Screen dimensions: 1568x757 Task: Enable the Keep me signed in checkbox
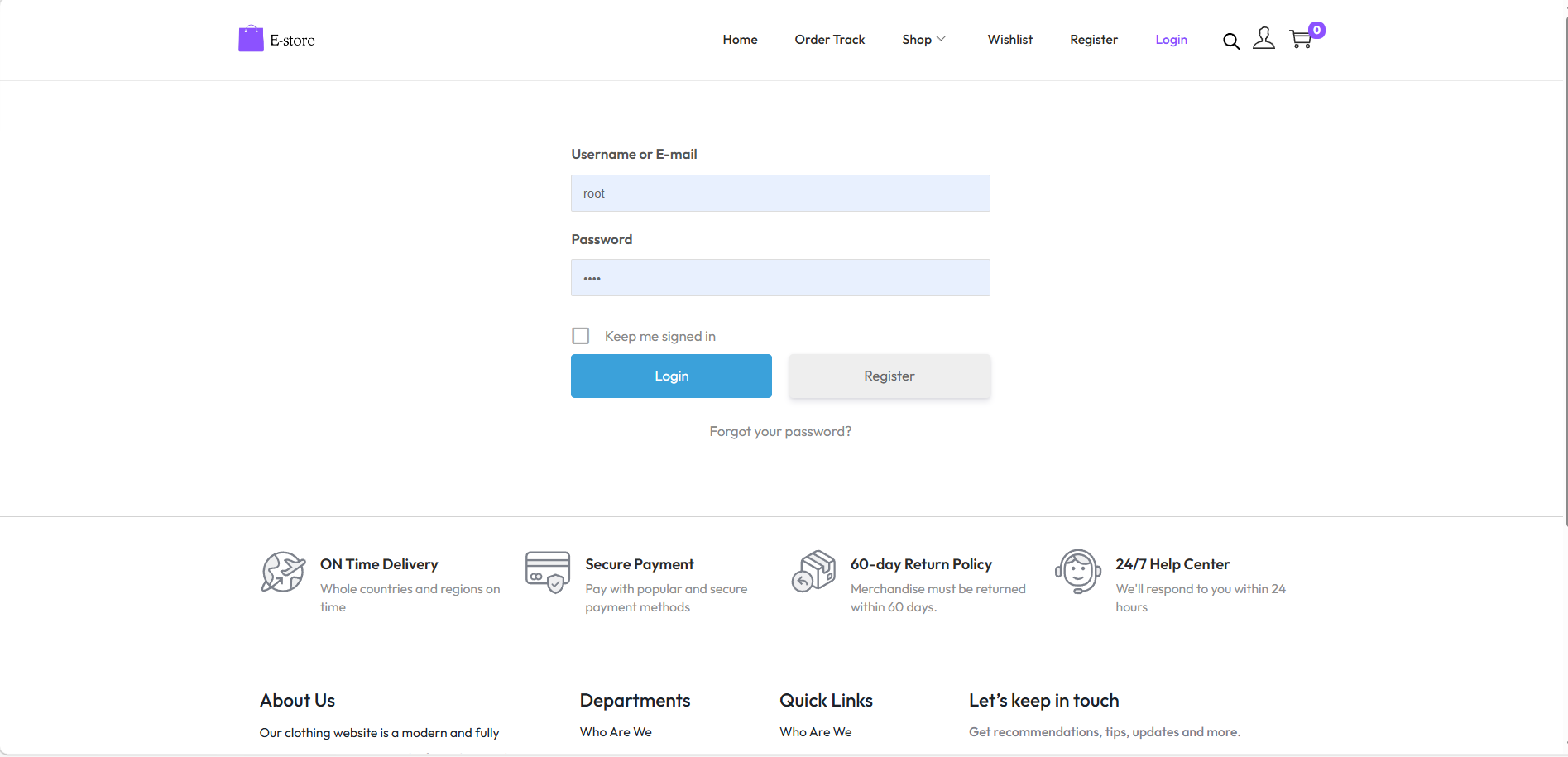pyautogui.click(x=581, y=336)
